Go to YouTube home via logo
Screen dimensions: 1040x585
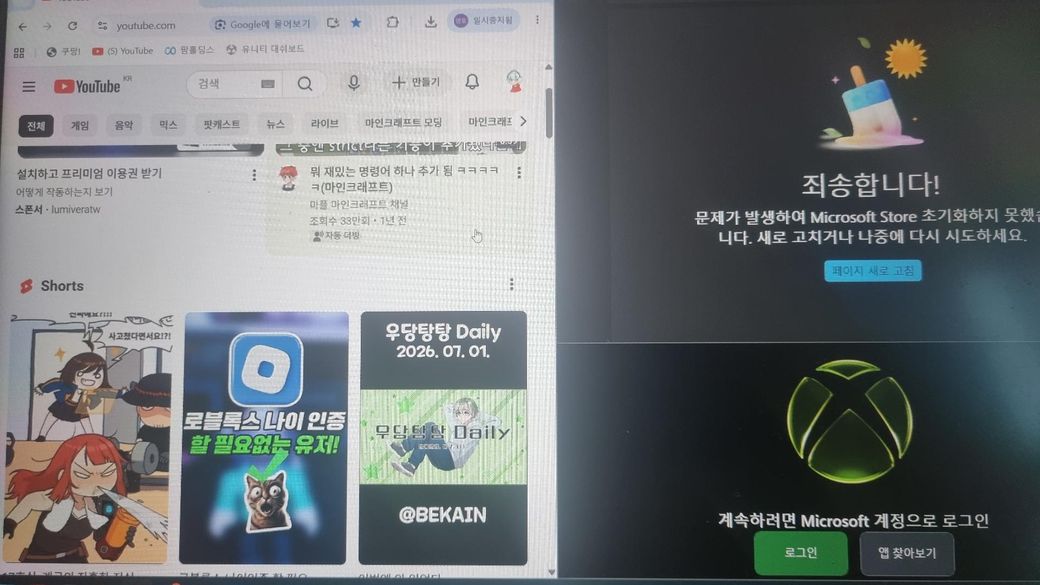click(88, 86)
